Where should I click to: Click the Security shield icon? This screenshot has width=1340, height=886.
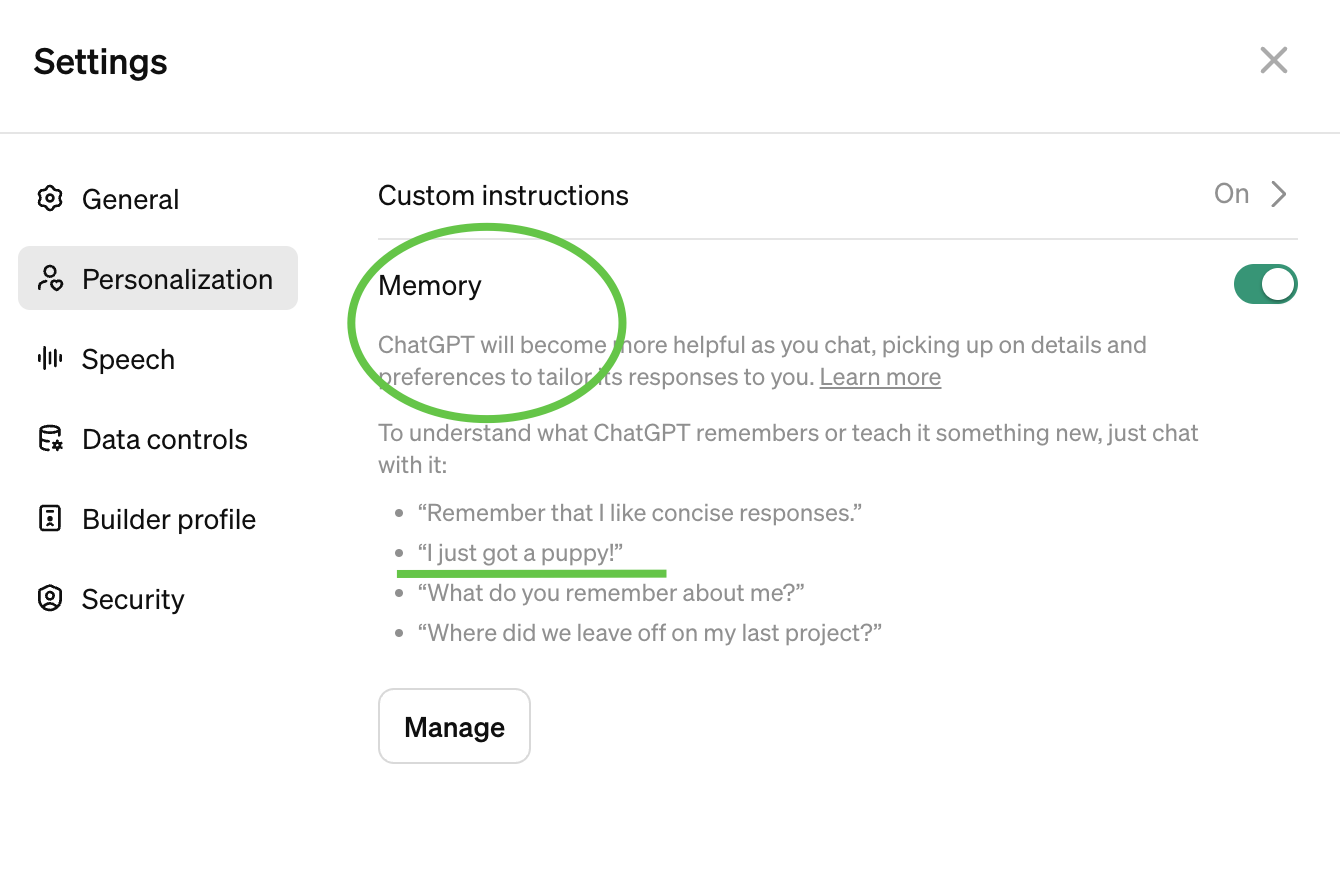[x=50, y=599]
